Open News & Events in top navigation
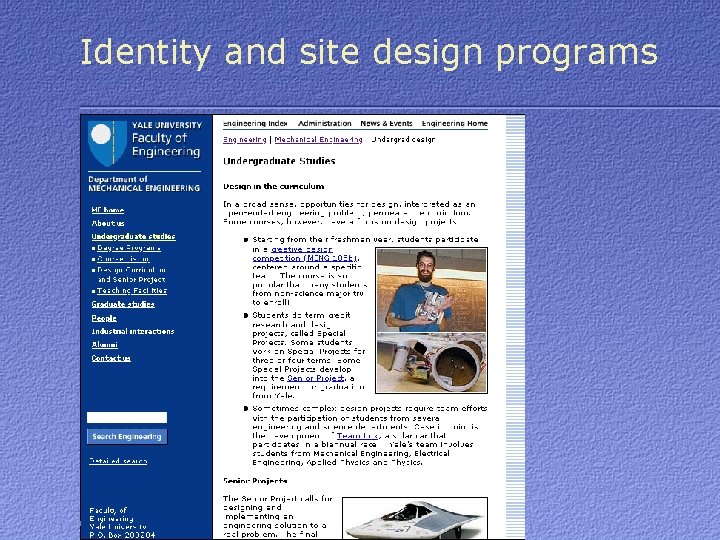The image size is (720, 540). [x=386, y=124]
